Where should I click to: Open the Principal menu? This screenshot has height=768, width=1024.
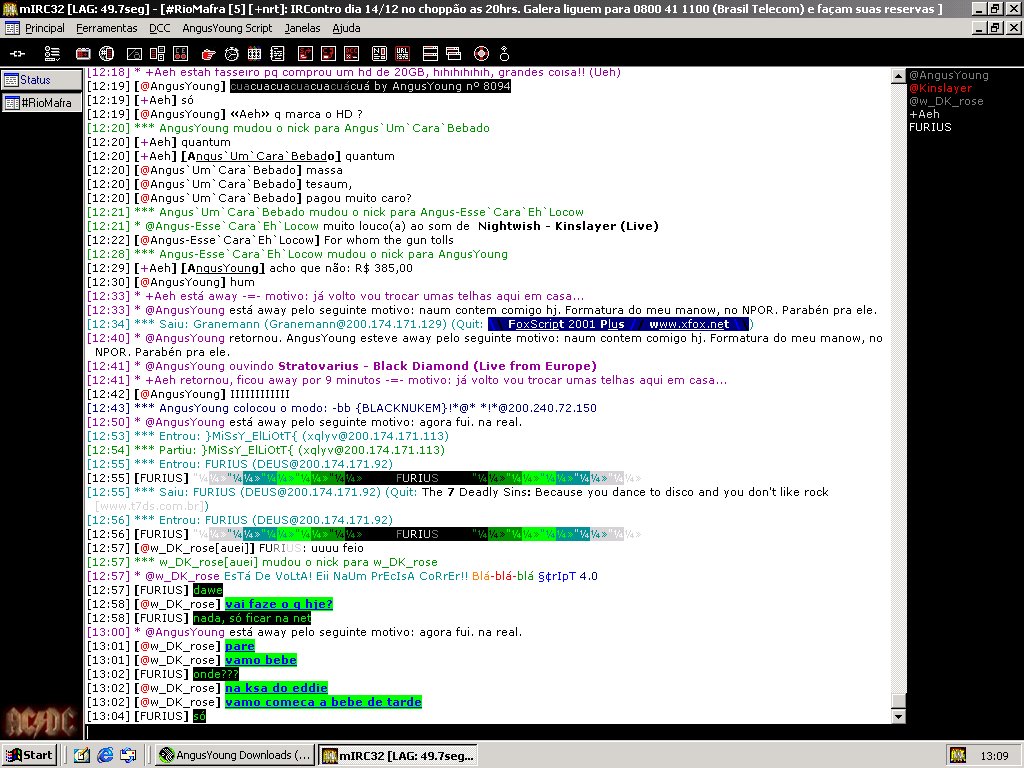pyautogui.click(x=44, y=28)
